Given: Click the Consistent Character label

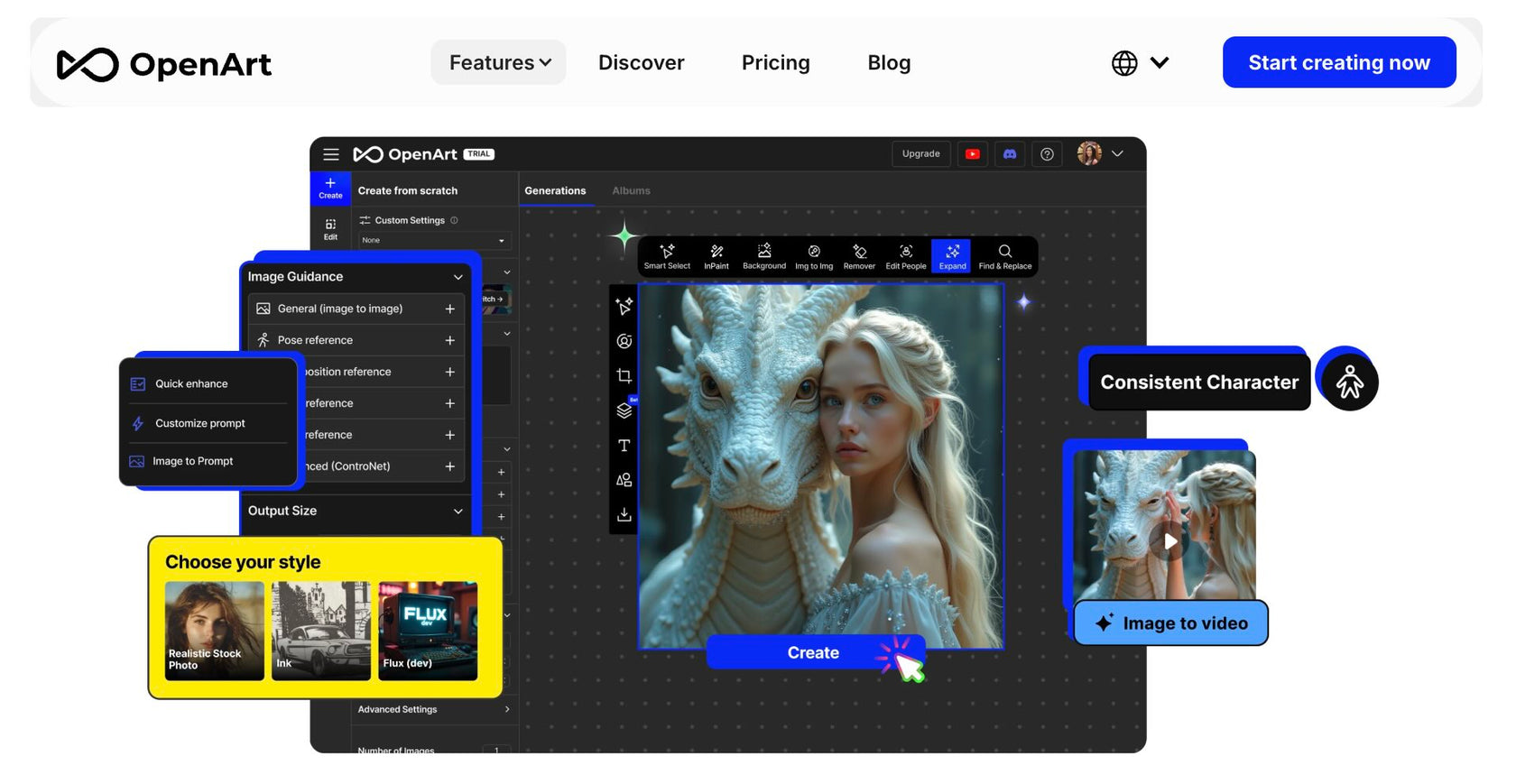Looking at the screenshot, I should click(x=1198, y=383).
